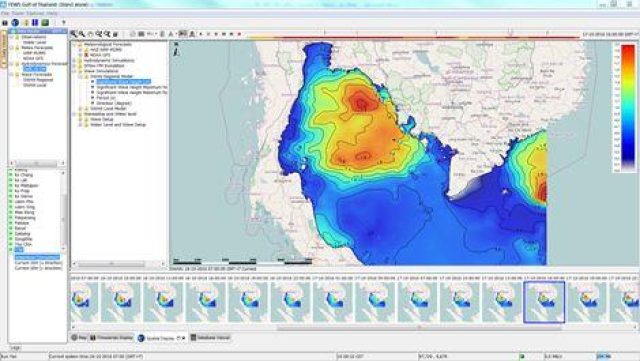
Task: Select Water Level and Wave Setup item
Action: [x=118, y=125]
